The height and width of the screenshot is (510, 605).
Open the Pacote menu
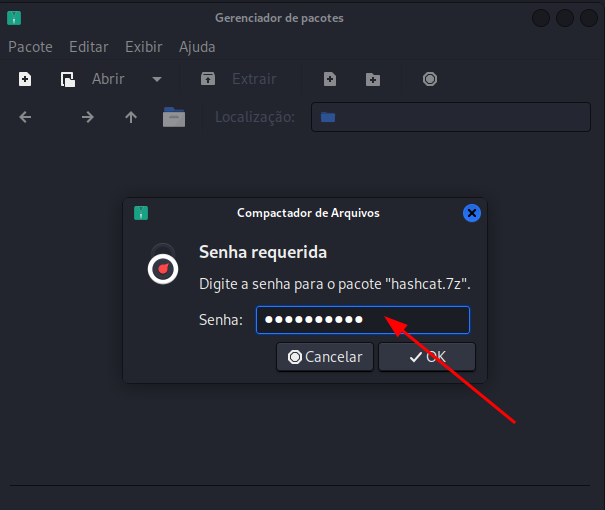pos(30,47)
